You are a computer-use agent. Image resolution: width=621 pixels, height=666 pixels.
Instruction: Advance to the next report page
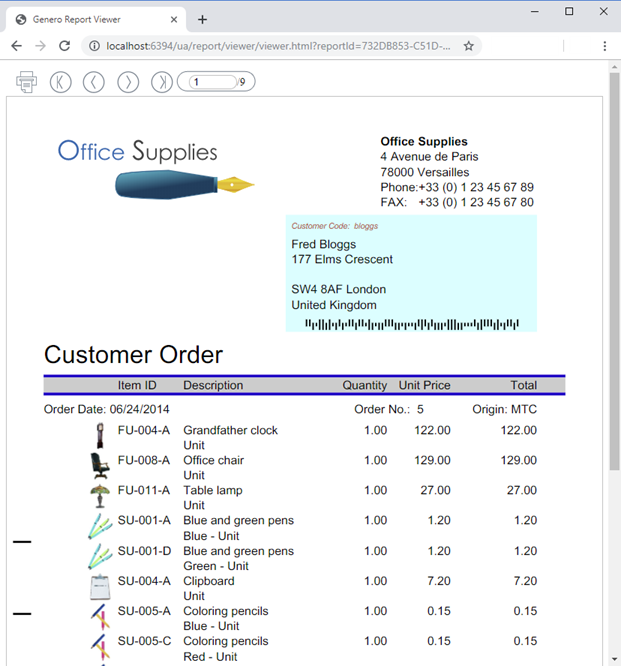tap(128, 82)
